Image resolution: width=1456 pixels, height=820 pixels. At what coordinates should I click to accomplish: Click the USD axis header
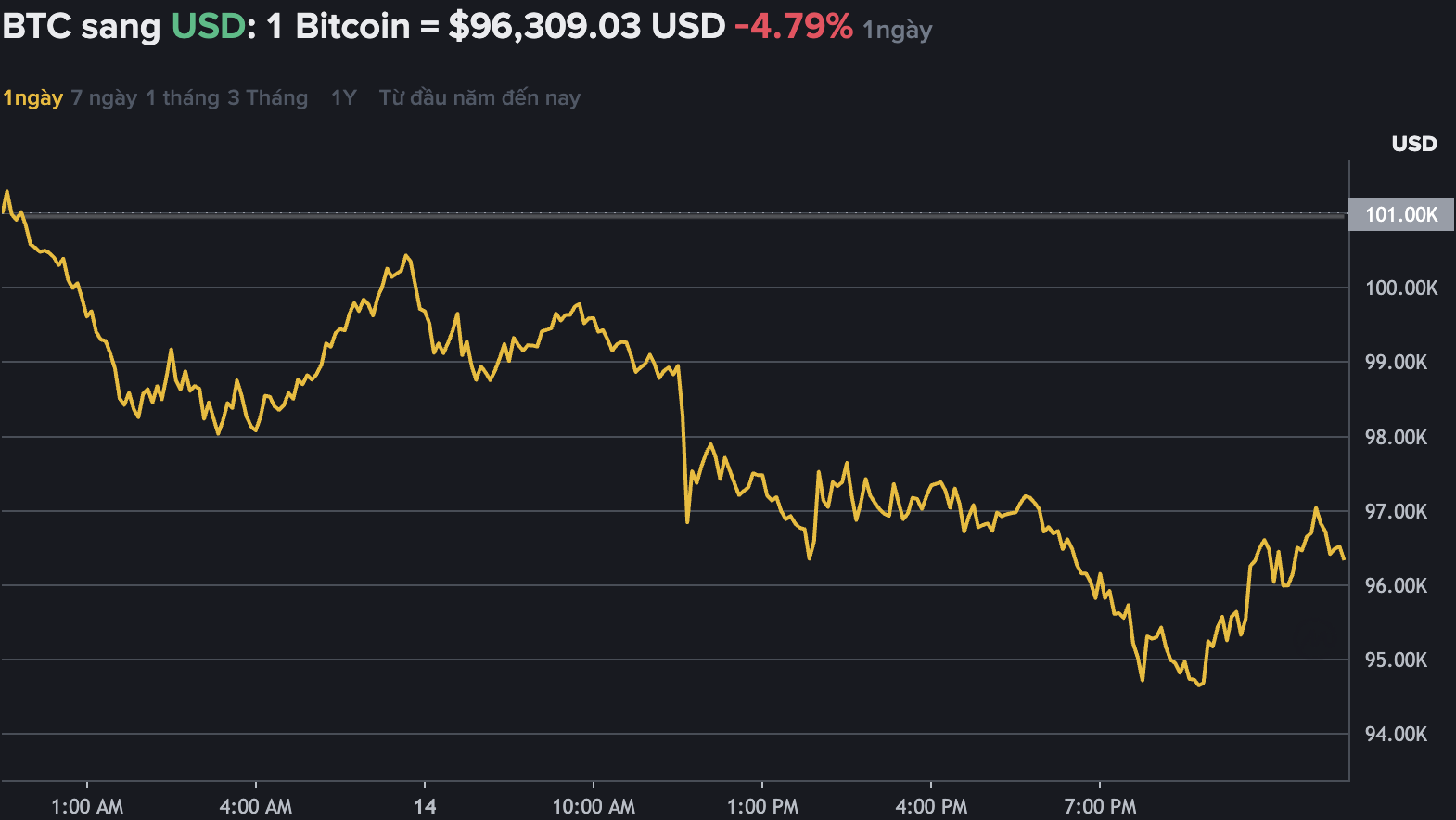tap(1413, 144)
